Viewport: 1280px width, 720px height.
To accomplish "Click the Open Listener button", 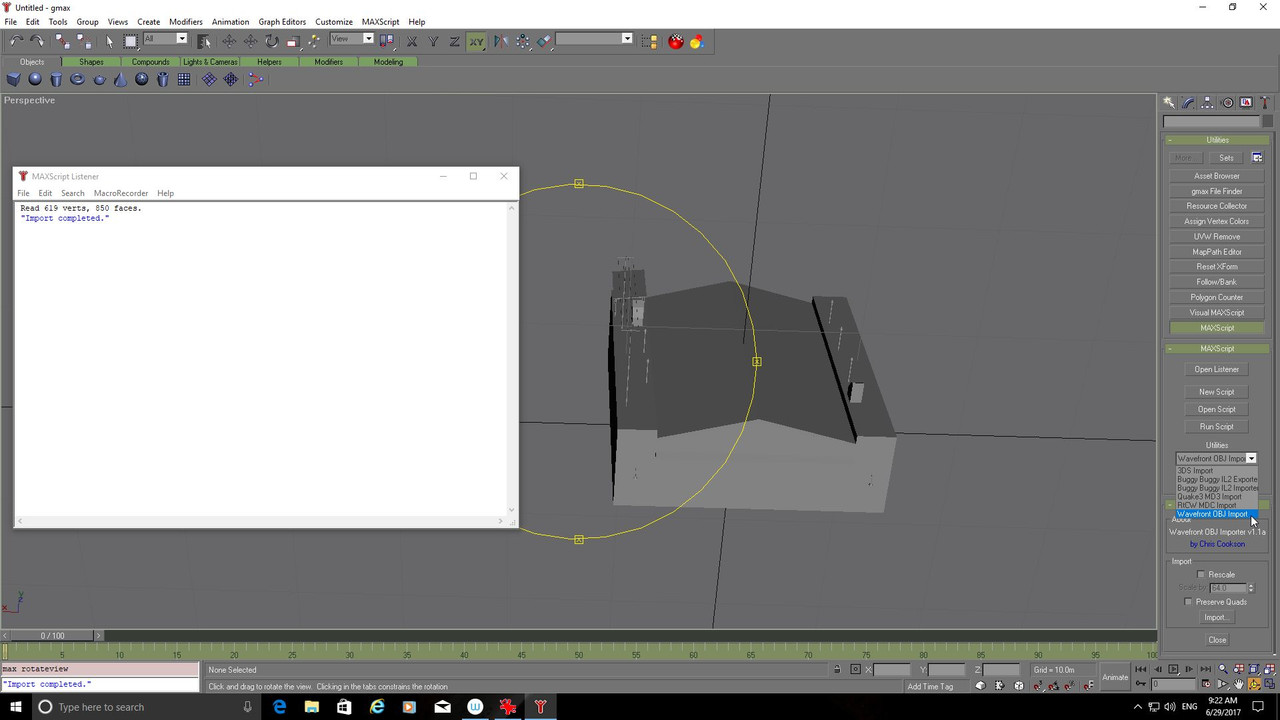I will [1217, 370].
